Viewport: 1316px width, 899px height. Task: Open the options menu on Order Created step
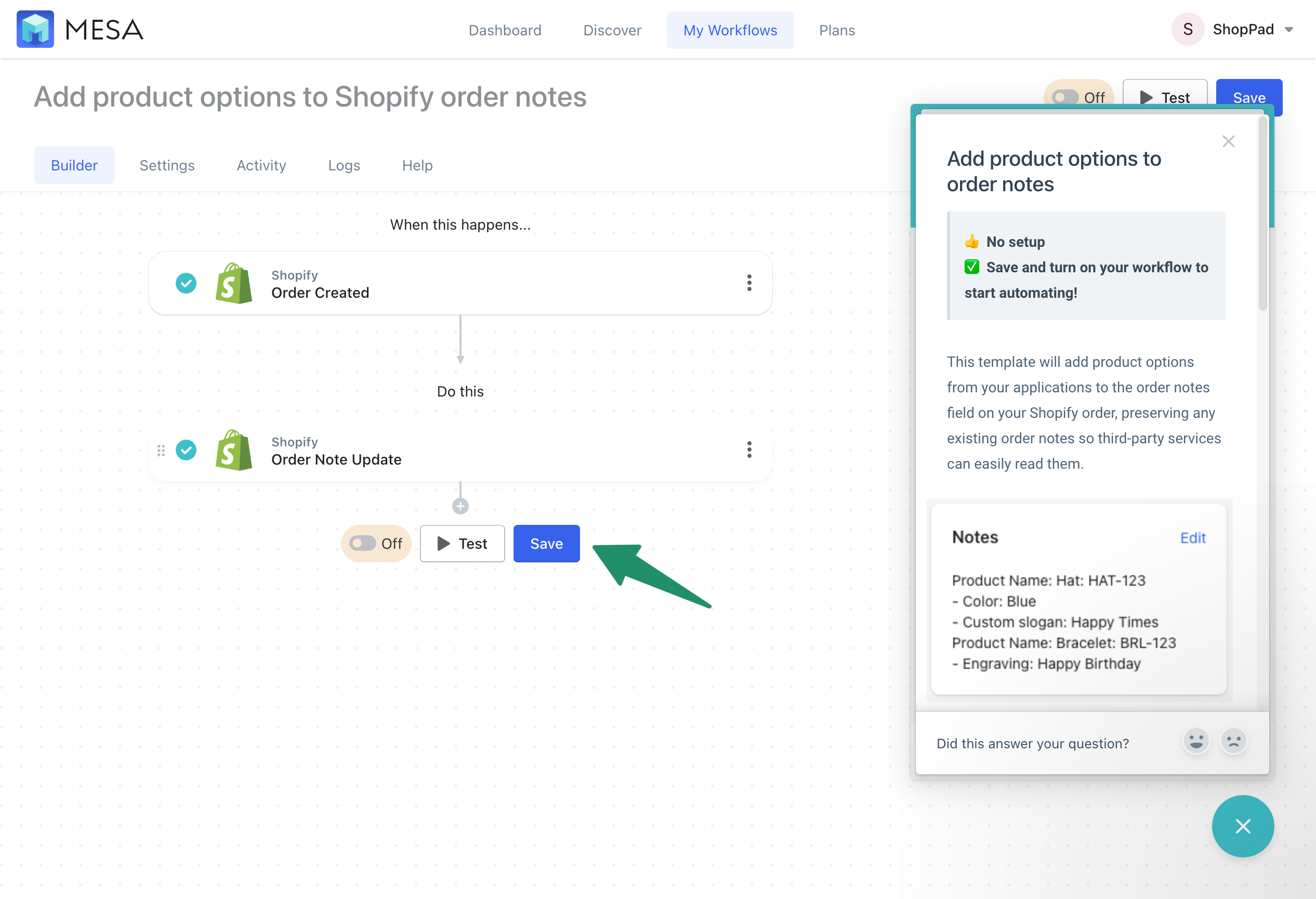click(x=749, y=283)
